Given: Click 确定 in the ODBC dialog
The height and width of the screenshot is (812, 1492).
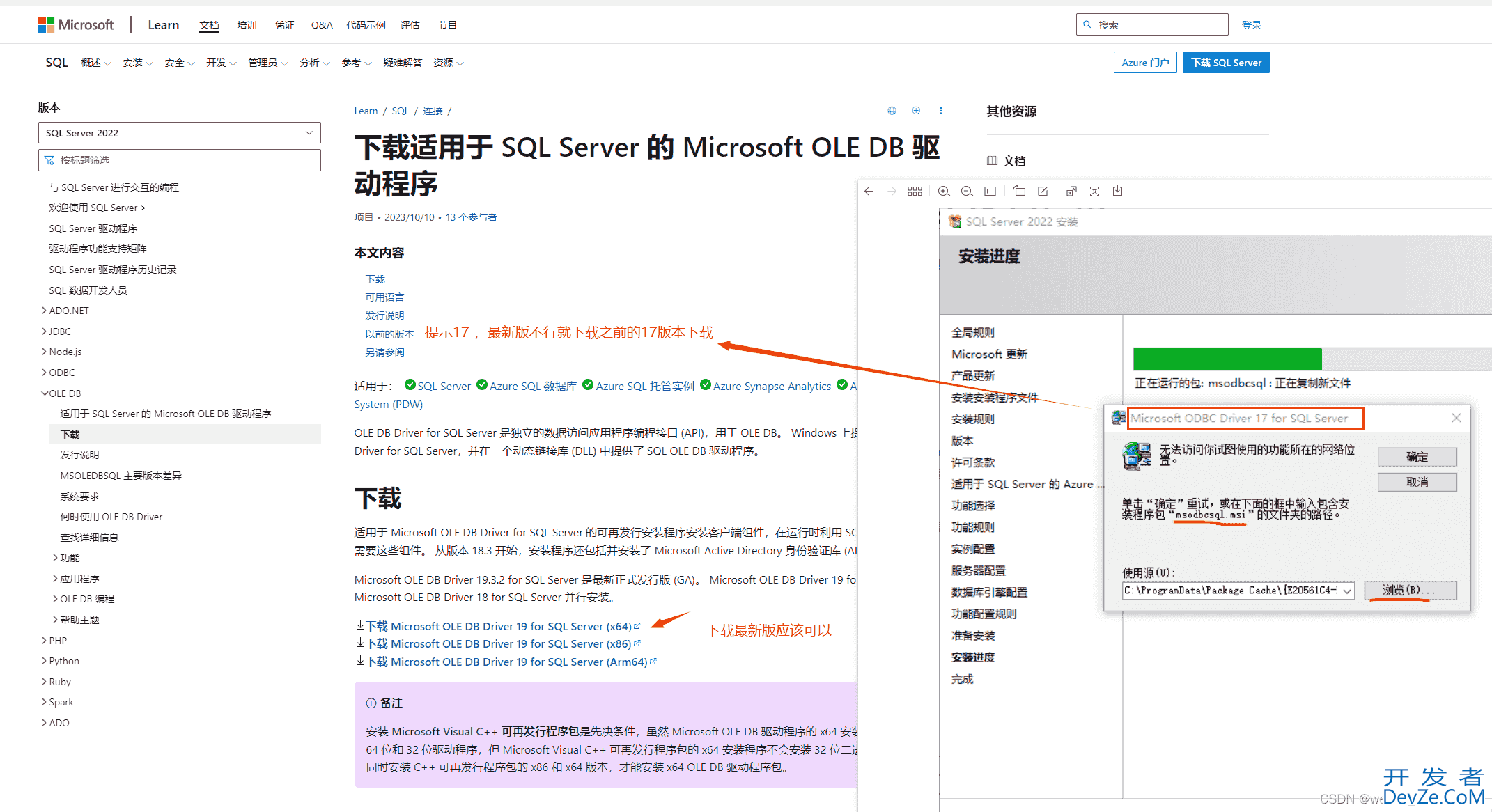Looking at the screenshot, I should point(1417,457).
